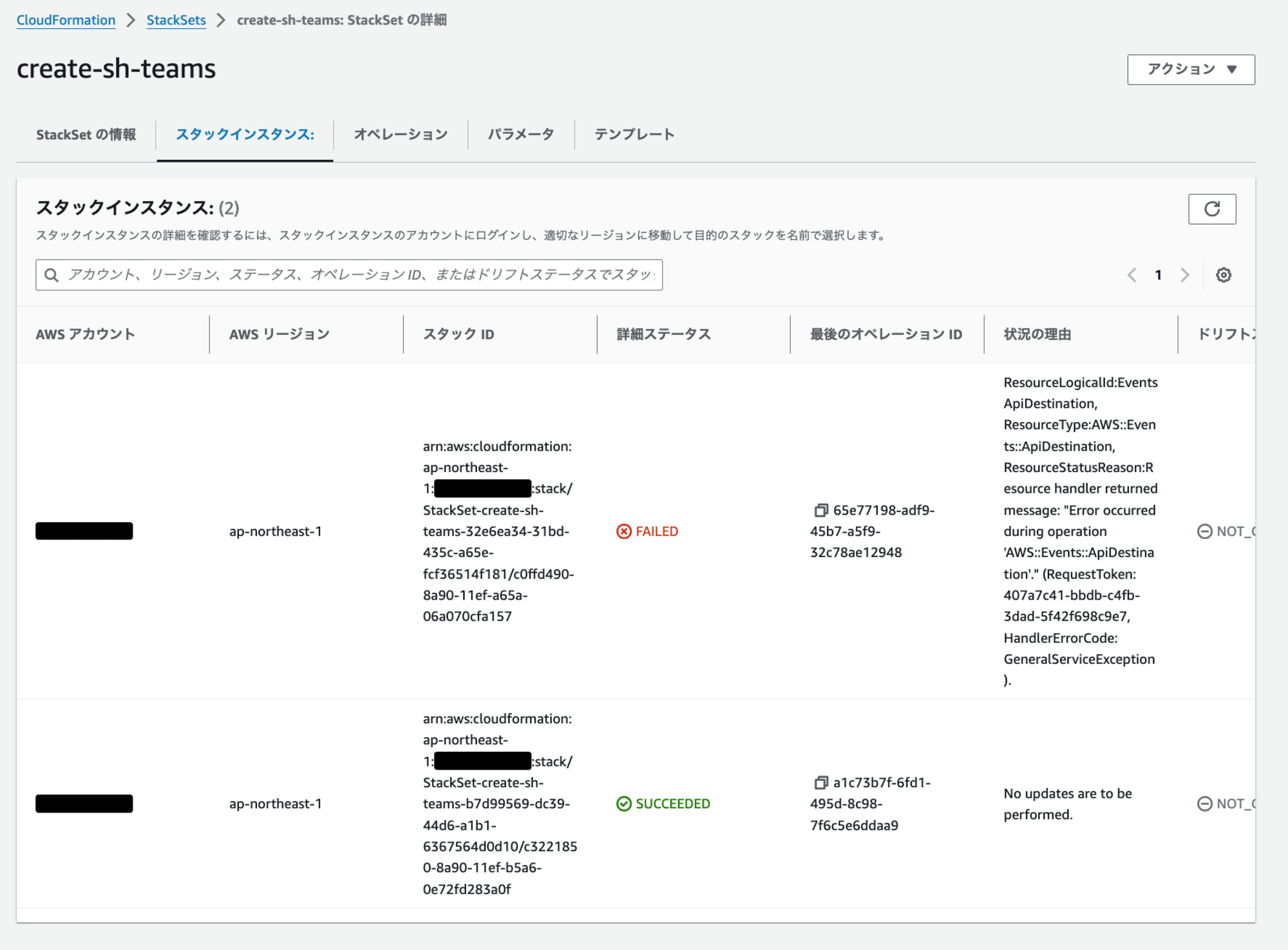This screenshot has height=950, width=1288.
Task: Click the current page number 1
Action: (1158, 275)
